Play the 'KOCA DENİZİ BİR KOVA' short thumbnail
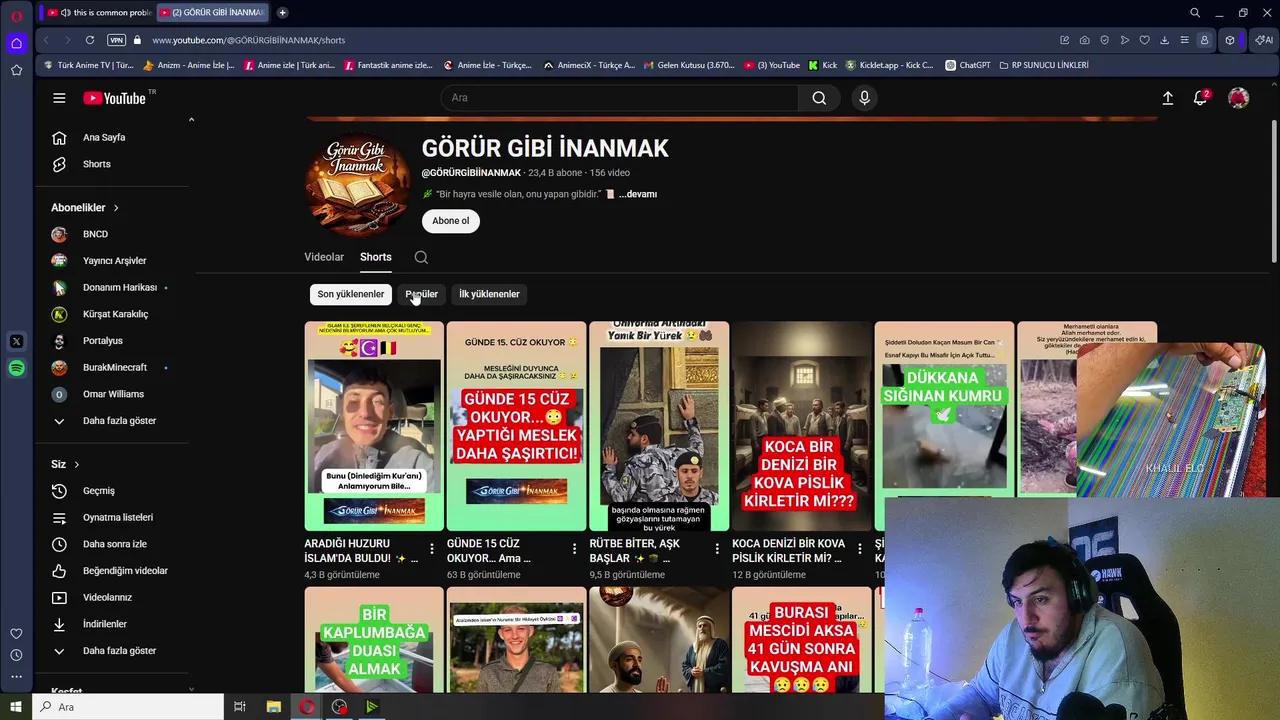 pos(801,426)
